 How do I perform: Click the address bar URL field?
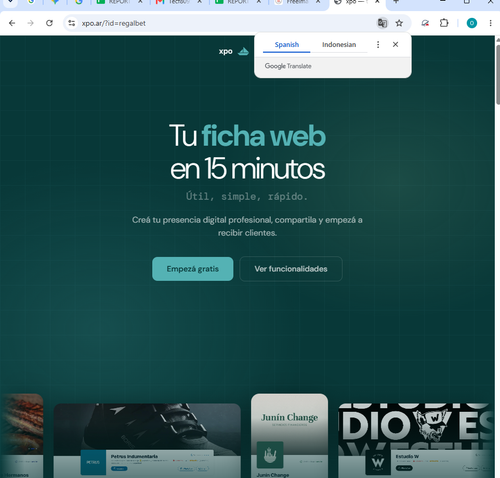point(220,23)
